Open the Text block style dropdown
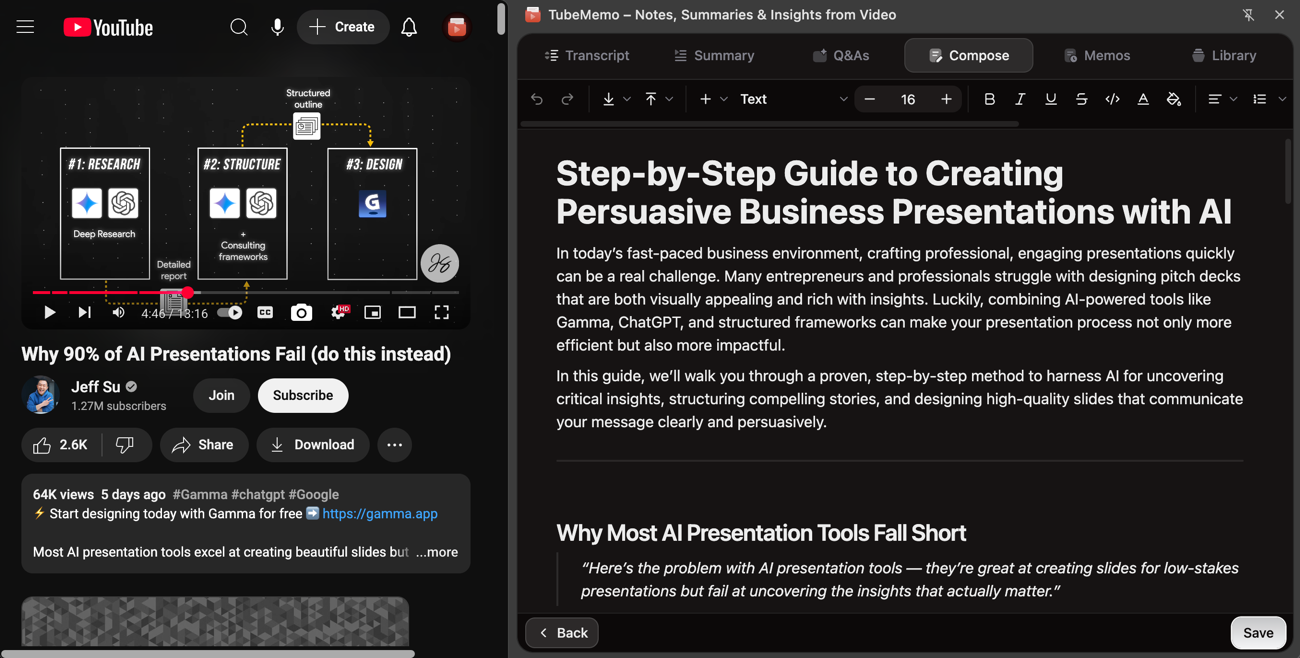Viewport: 1300px width, 658px height. pos(793,99)
